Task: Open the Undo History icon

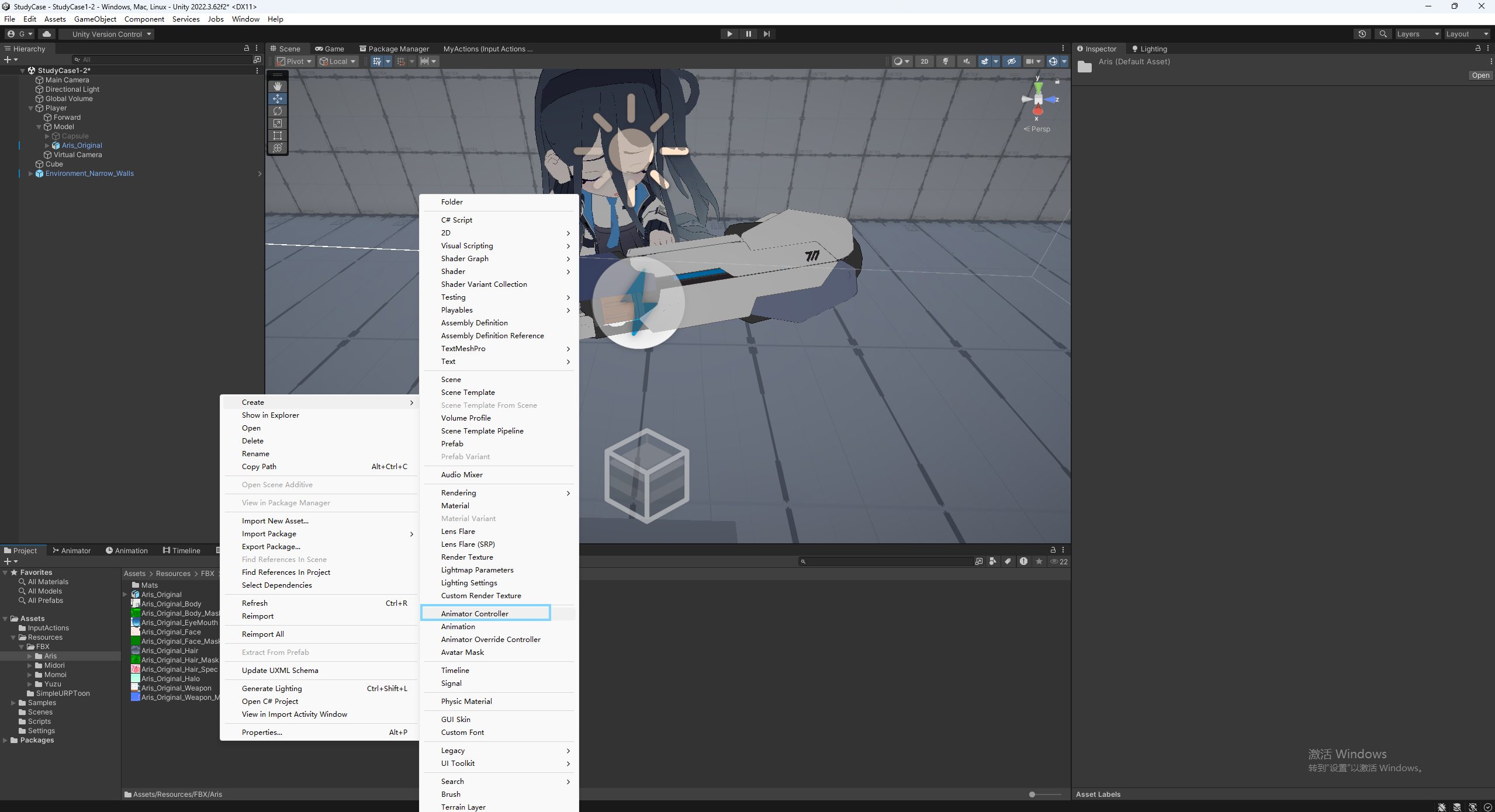Action: pos(1362,34)
